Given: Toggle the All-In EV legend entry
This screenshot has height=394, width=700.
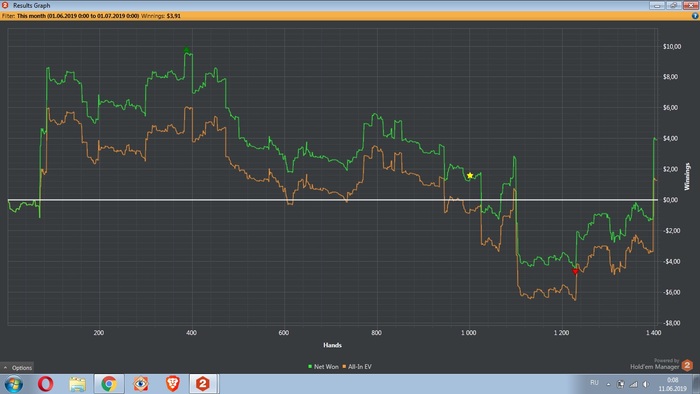Looking at the screenshot, I should (357, 367).
